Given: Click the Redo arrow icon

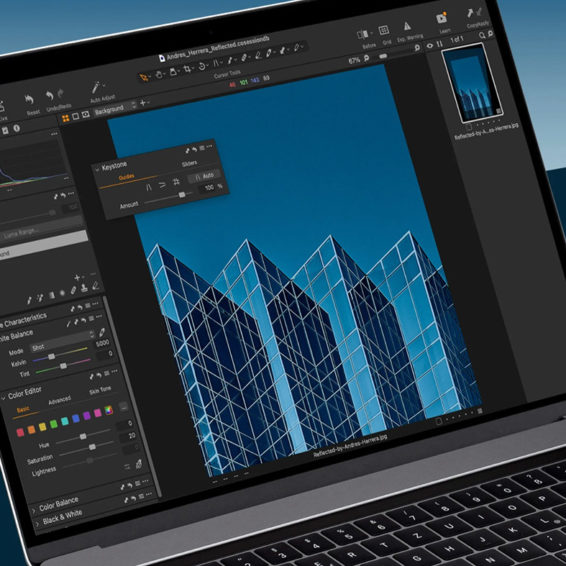Looking at the screenshot, I should click(61, 93).
